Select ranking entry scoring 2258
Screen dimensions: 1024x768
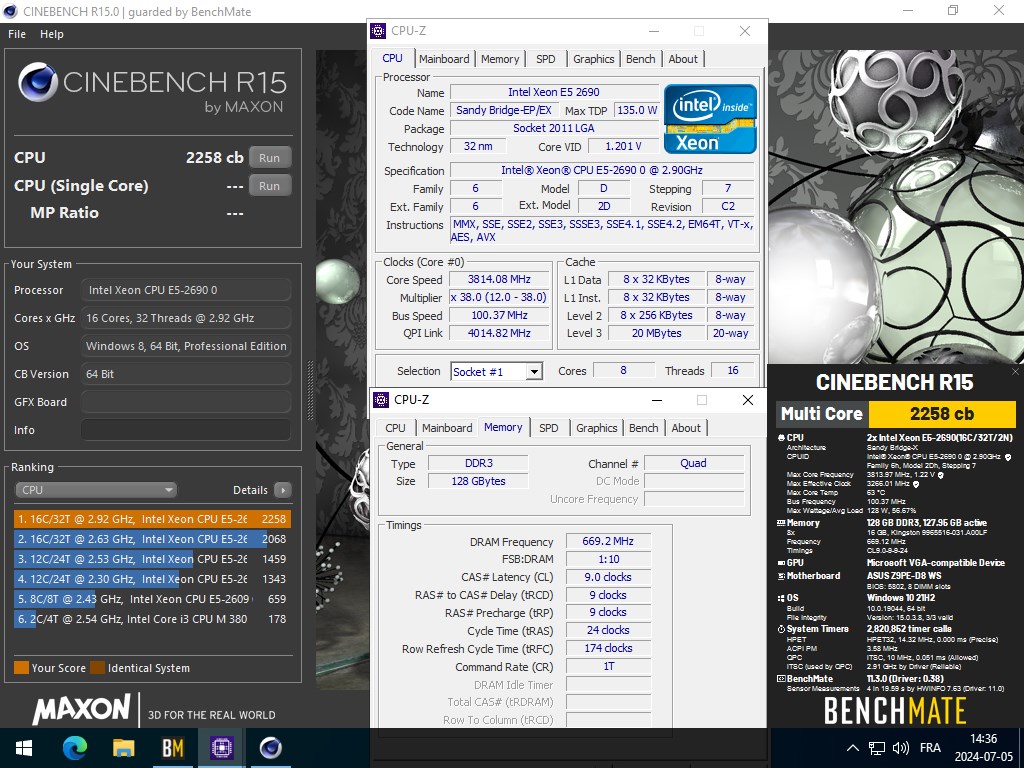pyautogui.click(x=152, y=519)
